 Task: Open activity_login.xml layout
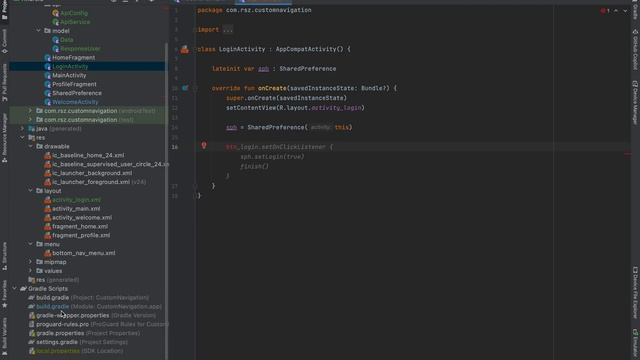[76, 200]
